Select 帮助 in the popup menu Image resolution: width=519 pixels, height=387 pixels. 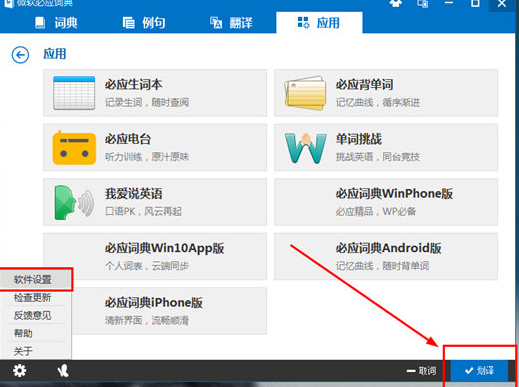(36, 333)
